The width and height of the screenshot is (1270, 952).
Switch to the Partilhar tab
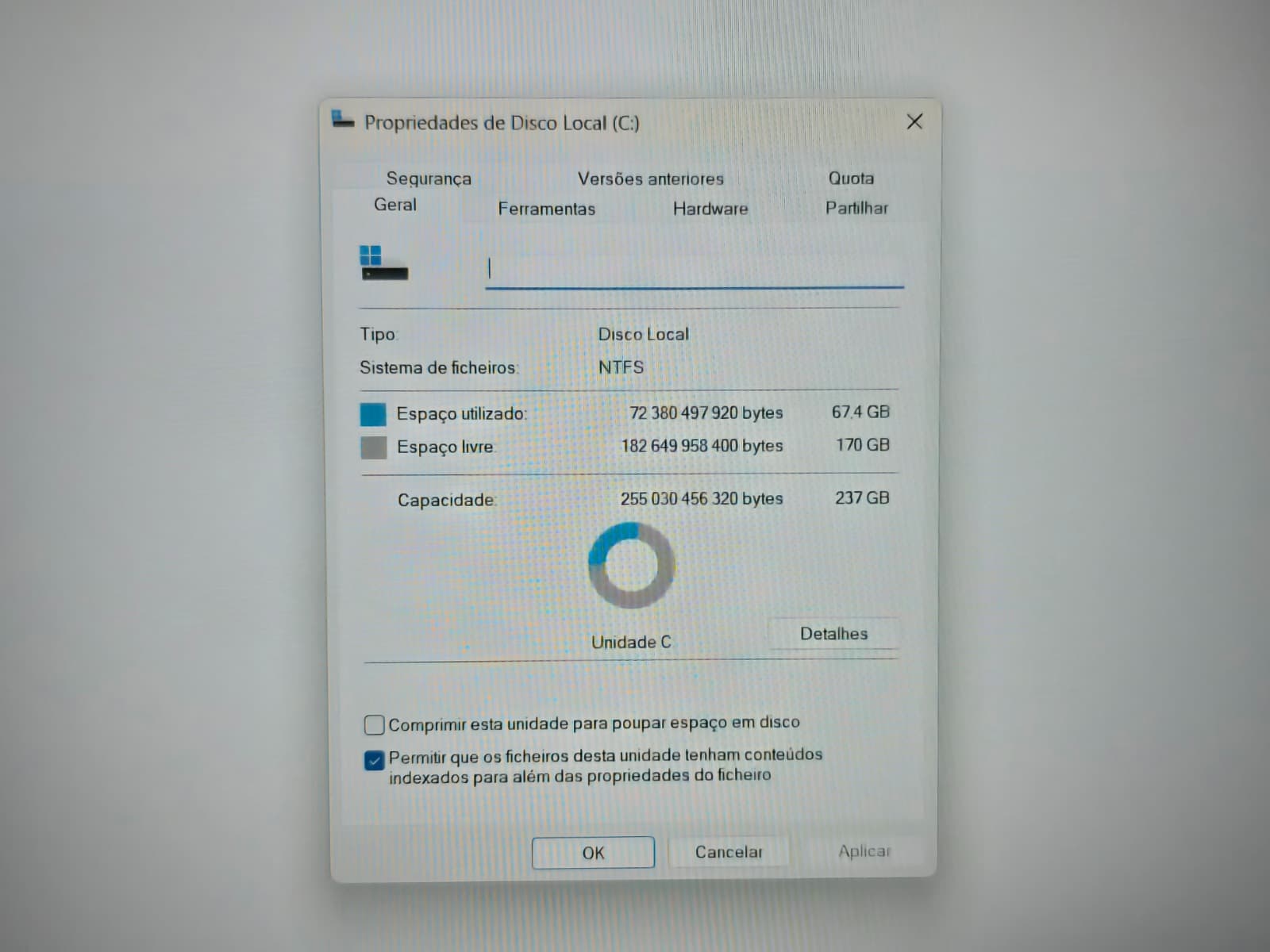[856, 208]
